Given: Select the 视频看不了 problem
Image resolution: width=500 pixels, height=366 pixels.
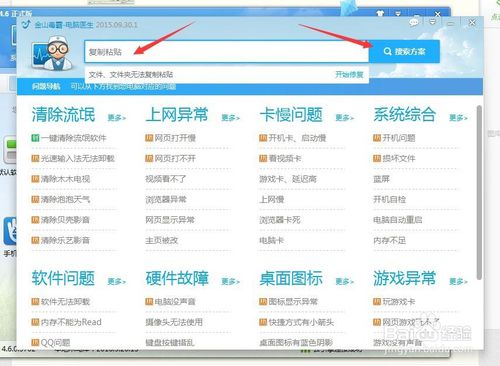Looking at the screenshot, I should coord(166,179).
